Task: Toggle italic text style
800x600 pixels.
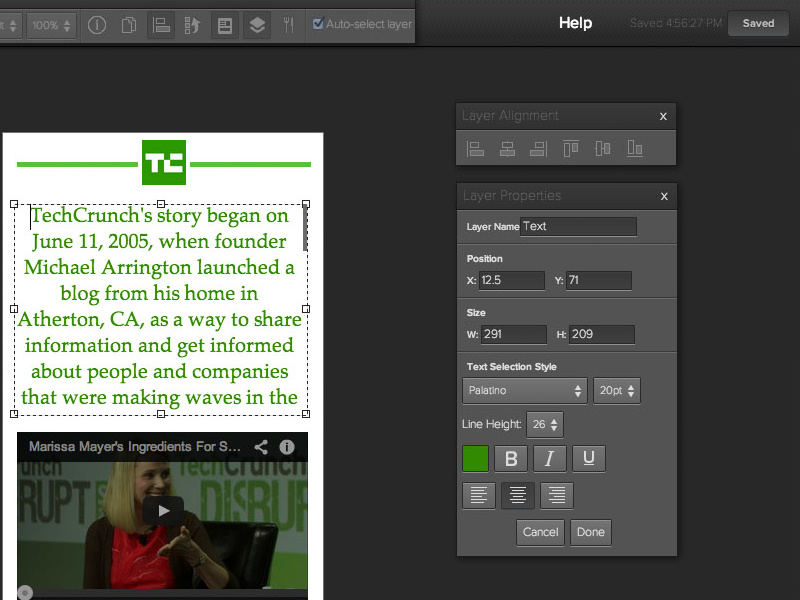Action: tap(549, 459)
